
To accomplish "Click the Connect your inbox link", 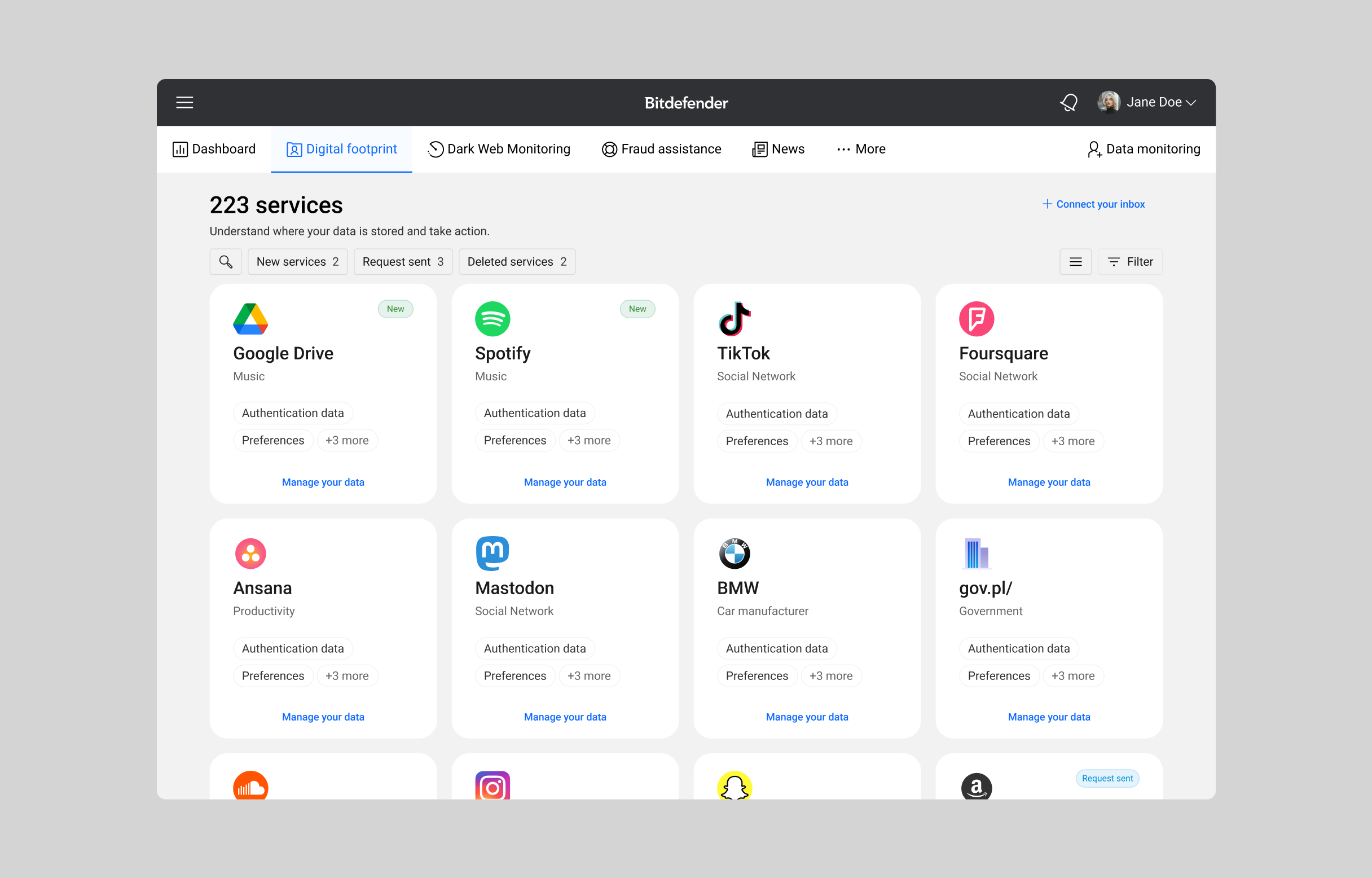I will (x=1094, y=204).
